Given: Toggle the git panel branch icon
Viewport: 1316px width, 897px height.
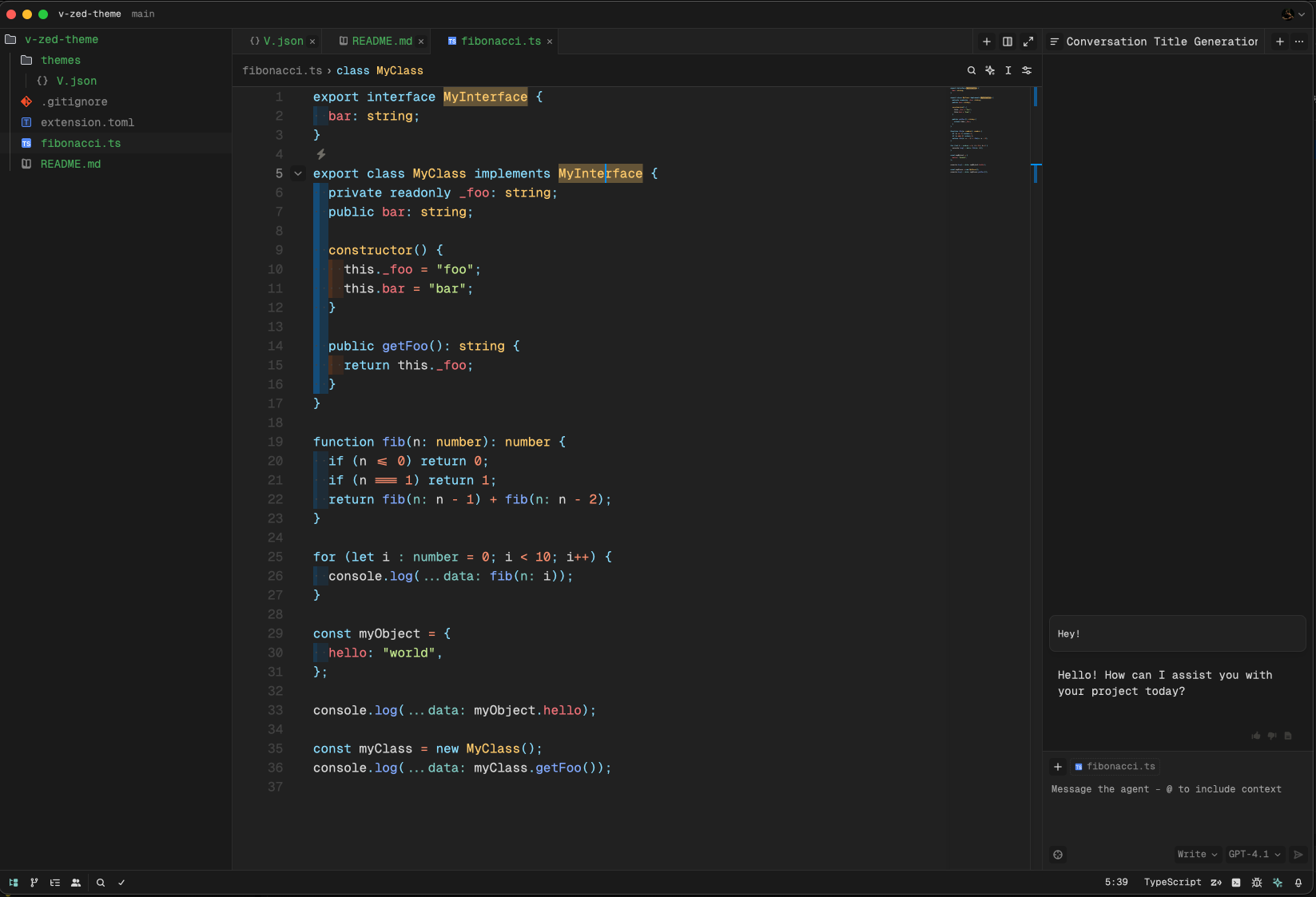Looking at the screenshot, I should pos(34,883).
